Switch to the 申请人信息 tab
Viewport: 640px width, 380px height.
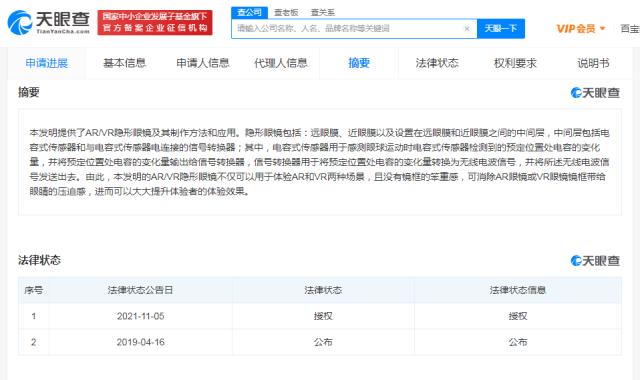[203, 63]
